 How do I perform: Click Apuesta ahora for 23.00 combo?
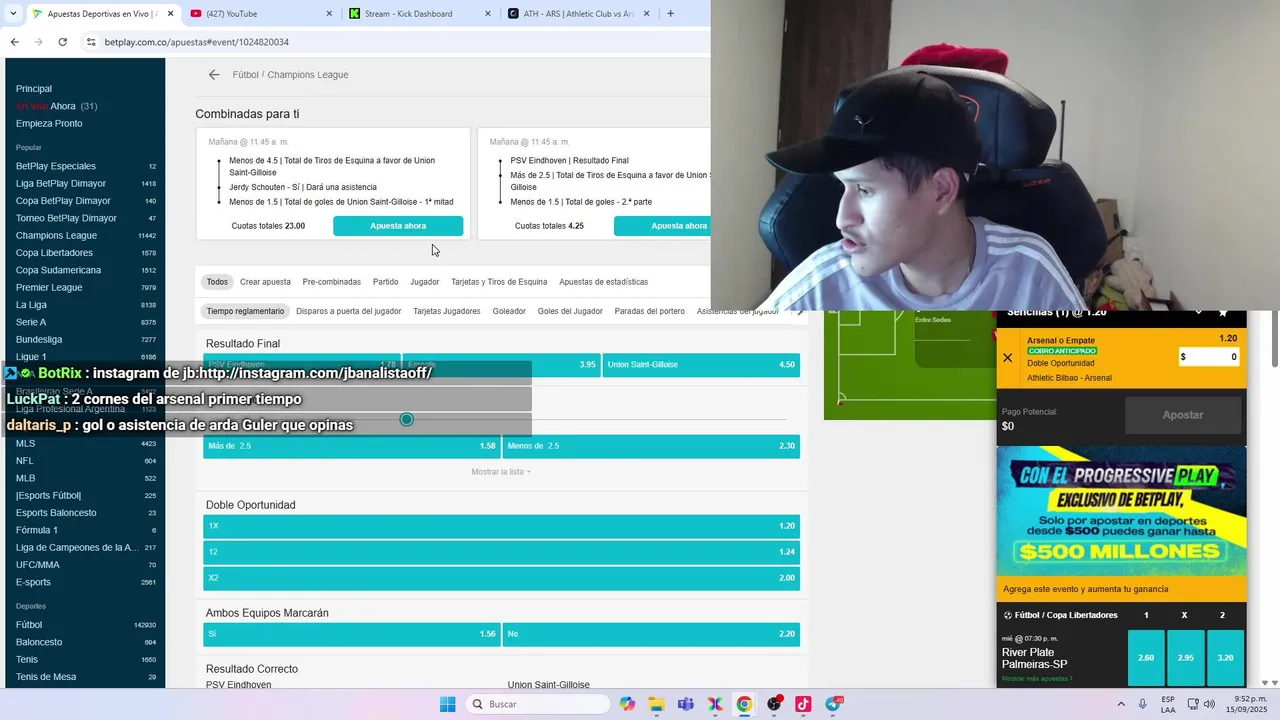coord(398,226)
